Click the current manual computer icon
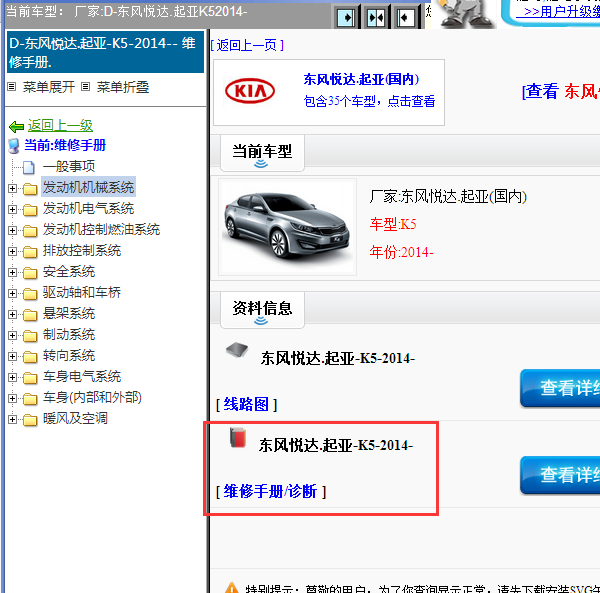600x593 pixels. coord(14,146)
